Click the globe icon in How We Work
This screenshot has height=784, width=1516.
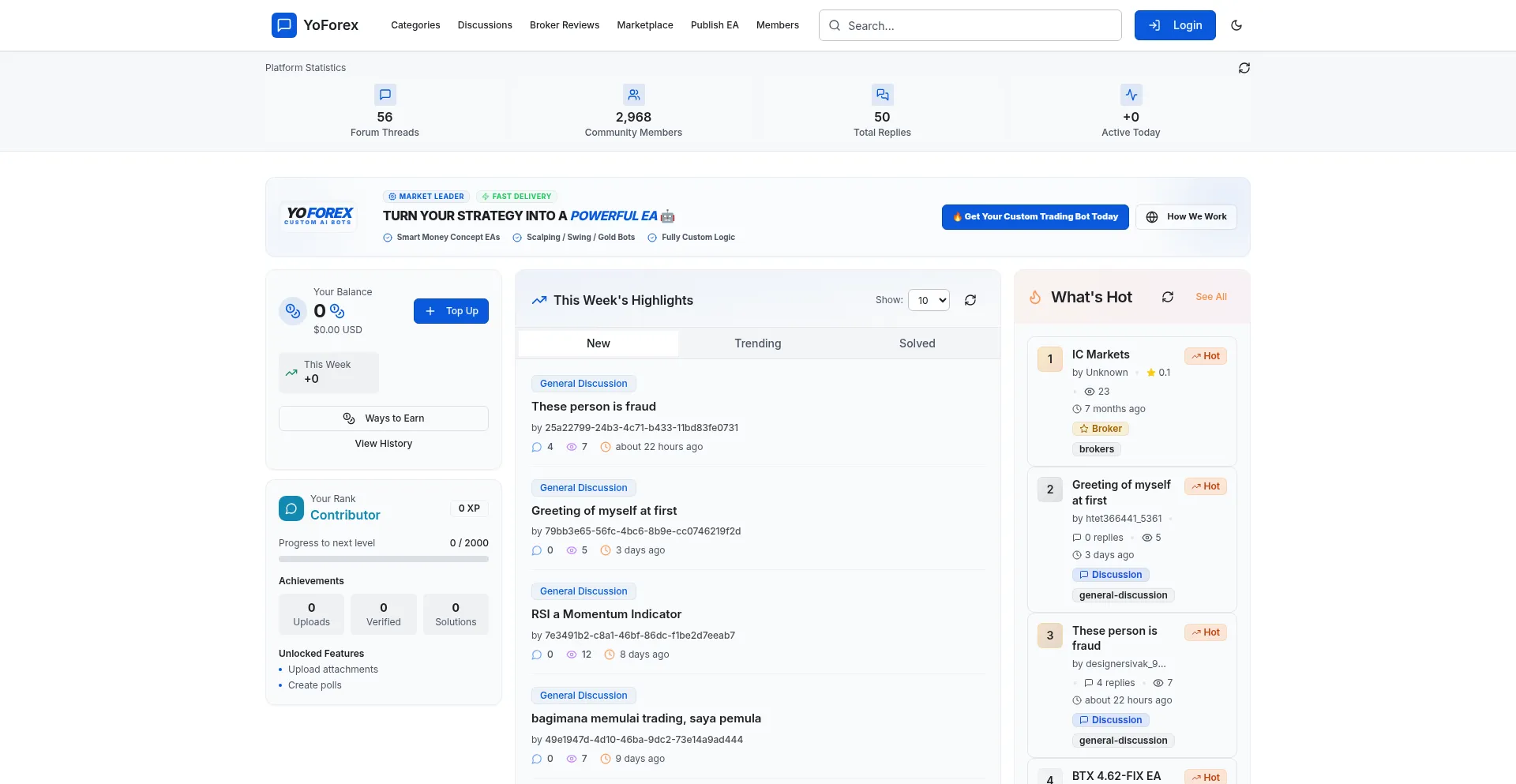pyautogui.click(x=1152, y=217)
